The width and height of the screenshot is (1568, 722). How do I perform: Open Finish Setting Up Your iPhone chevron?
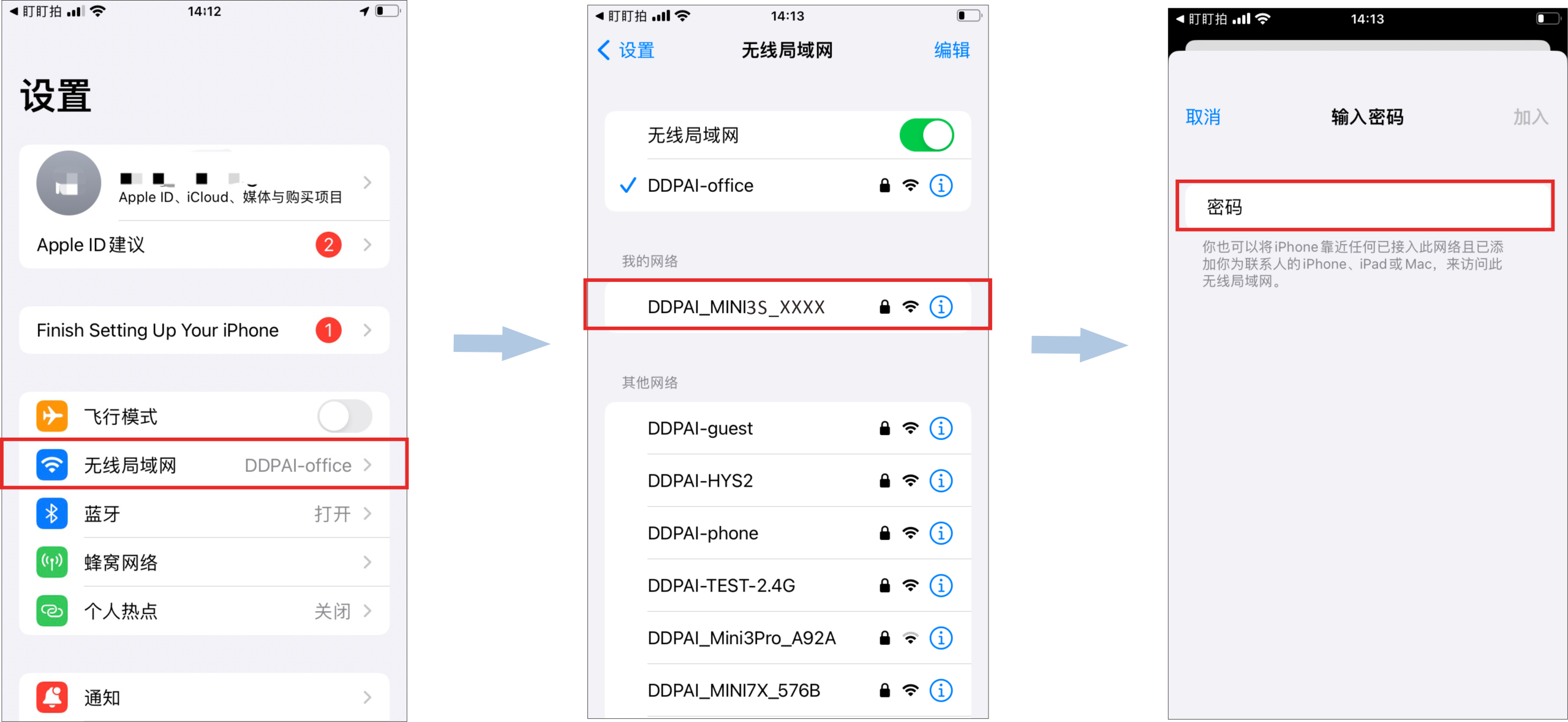(x=367, y=330)
